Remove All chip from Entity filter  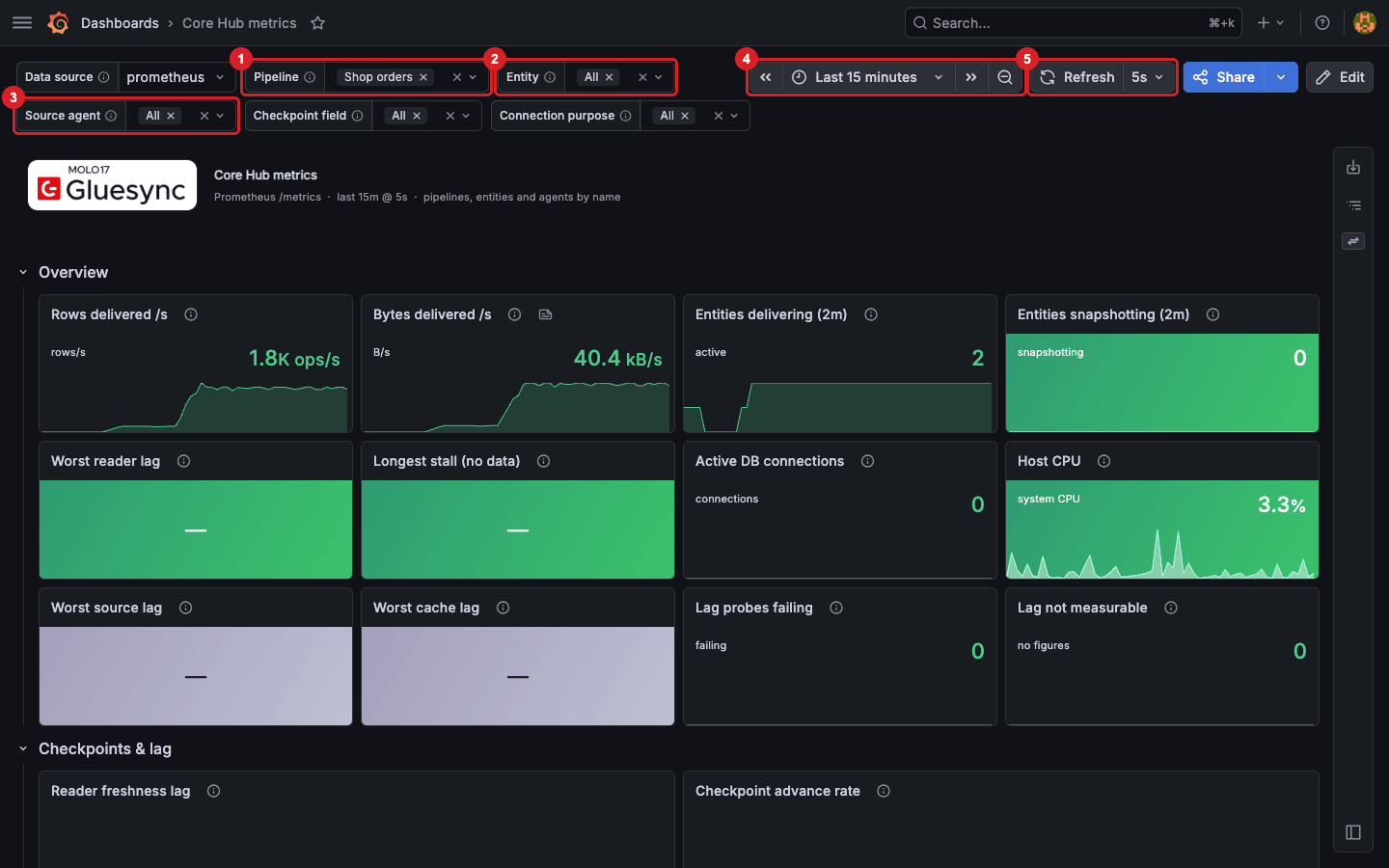click(610, 77)
